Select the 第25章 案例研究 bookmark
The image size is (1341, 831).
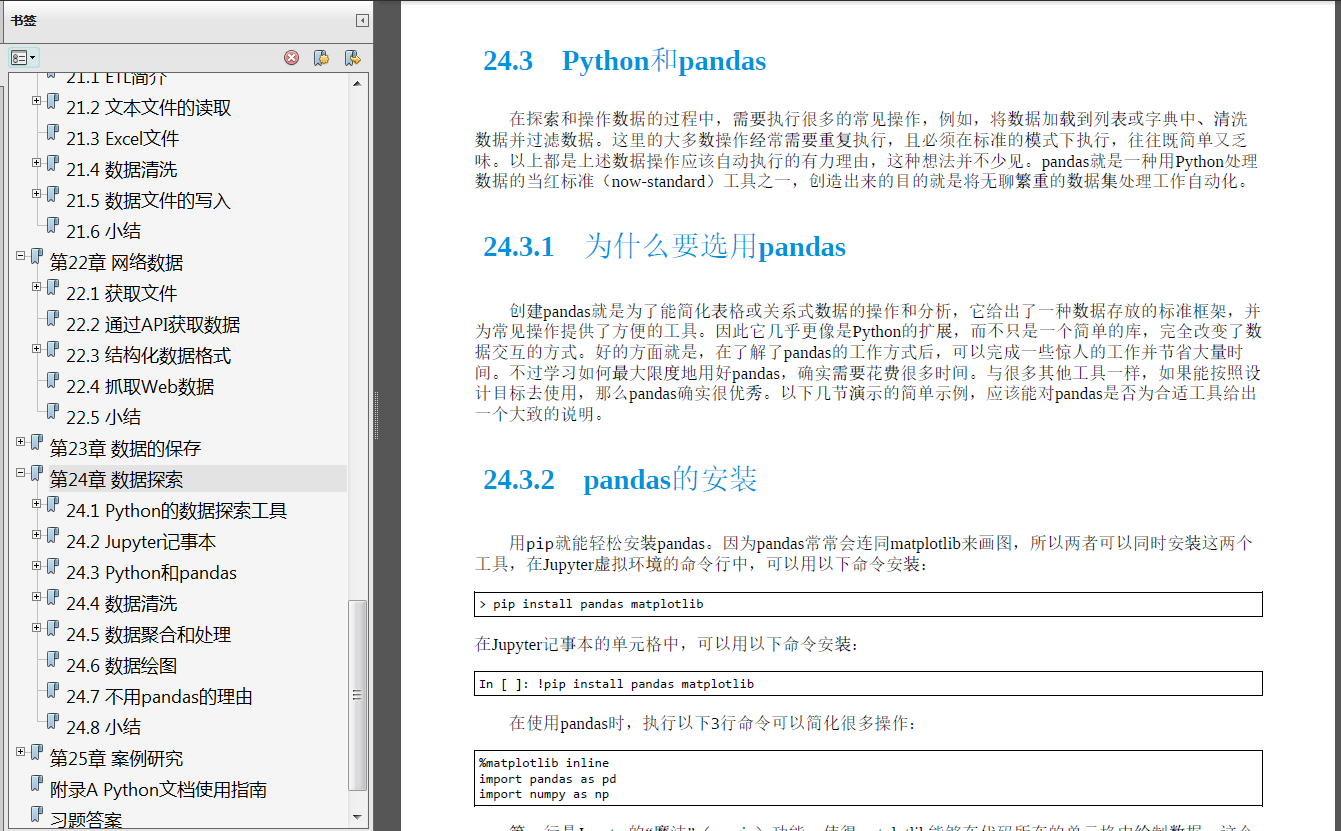117,759
